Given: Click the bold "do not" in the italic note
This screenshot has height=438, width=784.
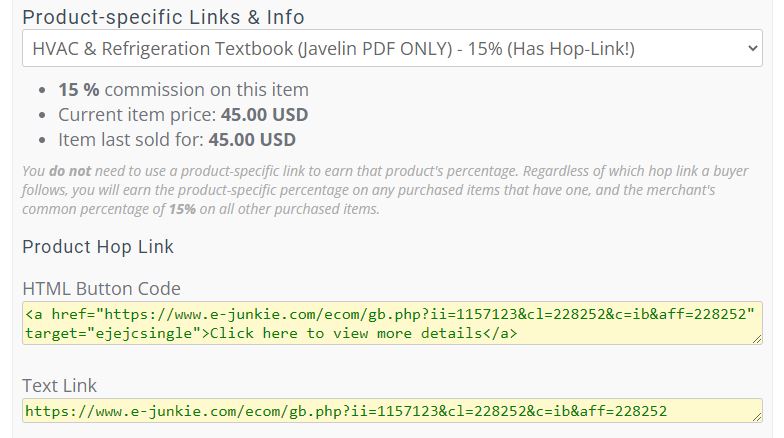Looking at the screenshot, I should pos(70,171).
